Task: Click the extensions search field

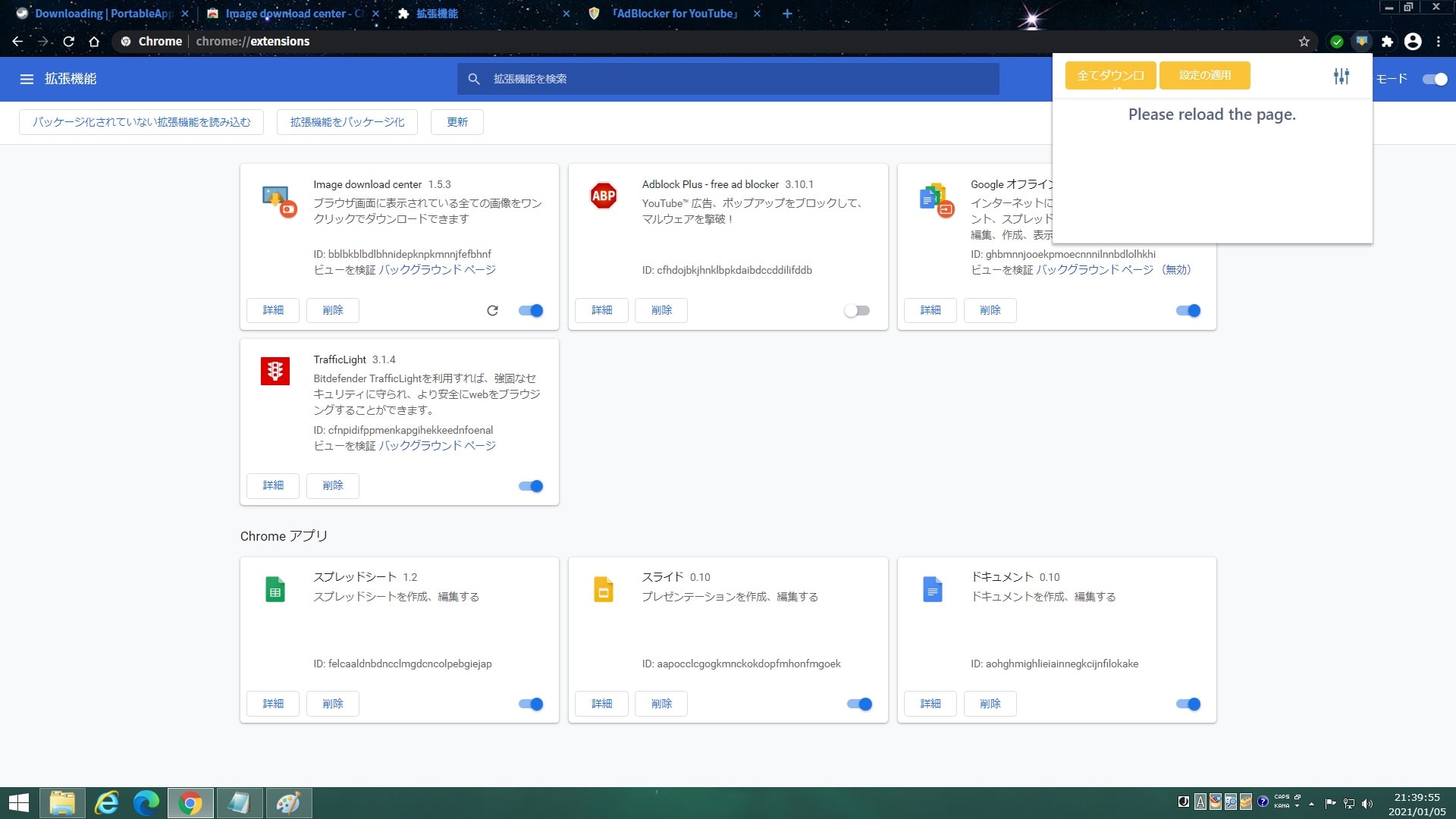Action: (728, 79)
